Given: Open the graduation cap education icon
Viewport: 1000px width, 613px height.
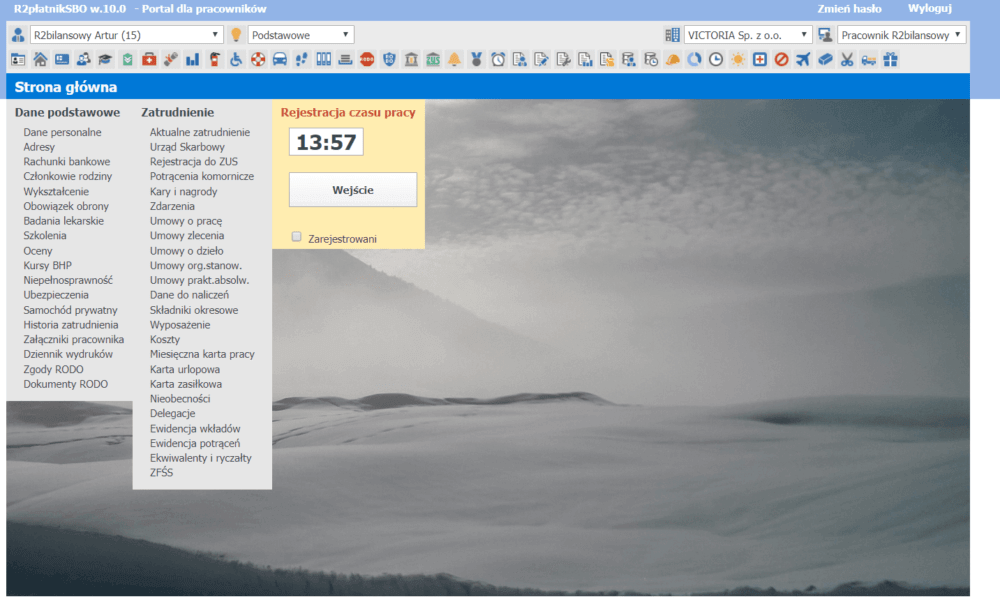Looking at the screenshot, I should pos(105,60).
